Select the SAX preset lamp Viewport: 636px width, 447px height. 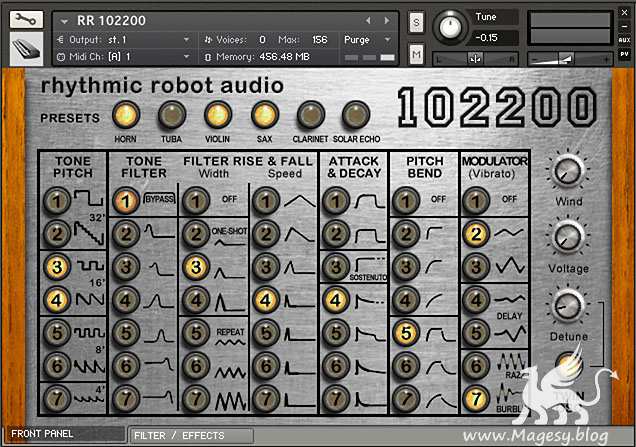point(264,115)
